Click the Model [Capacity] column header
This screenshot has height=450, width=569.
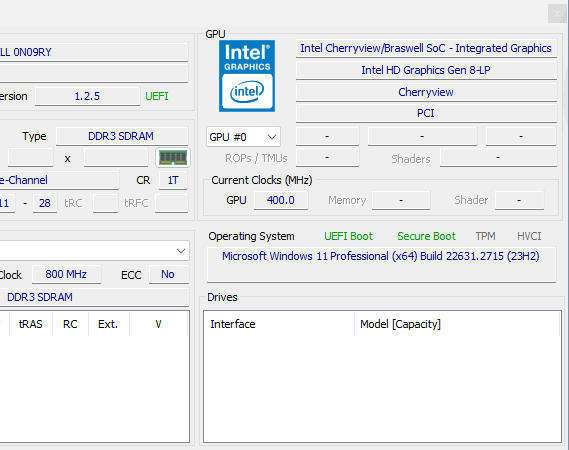(457, 324)
